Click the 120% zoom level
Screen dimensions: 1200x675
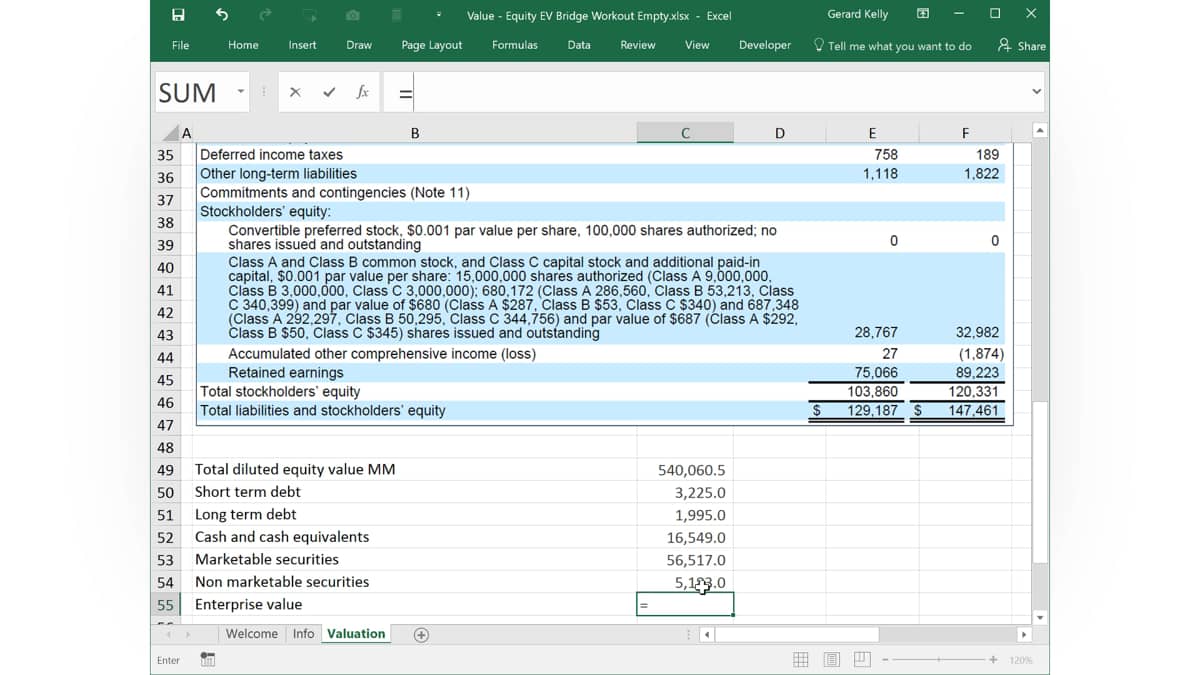[1021, 660]
